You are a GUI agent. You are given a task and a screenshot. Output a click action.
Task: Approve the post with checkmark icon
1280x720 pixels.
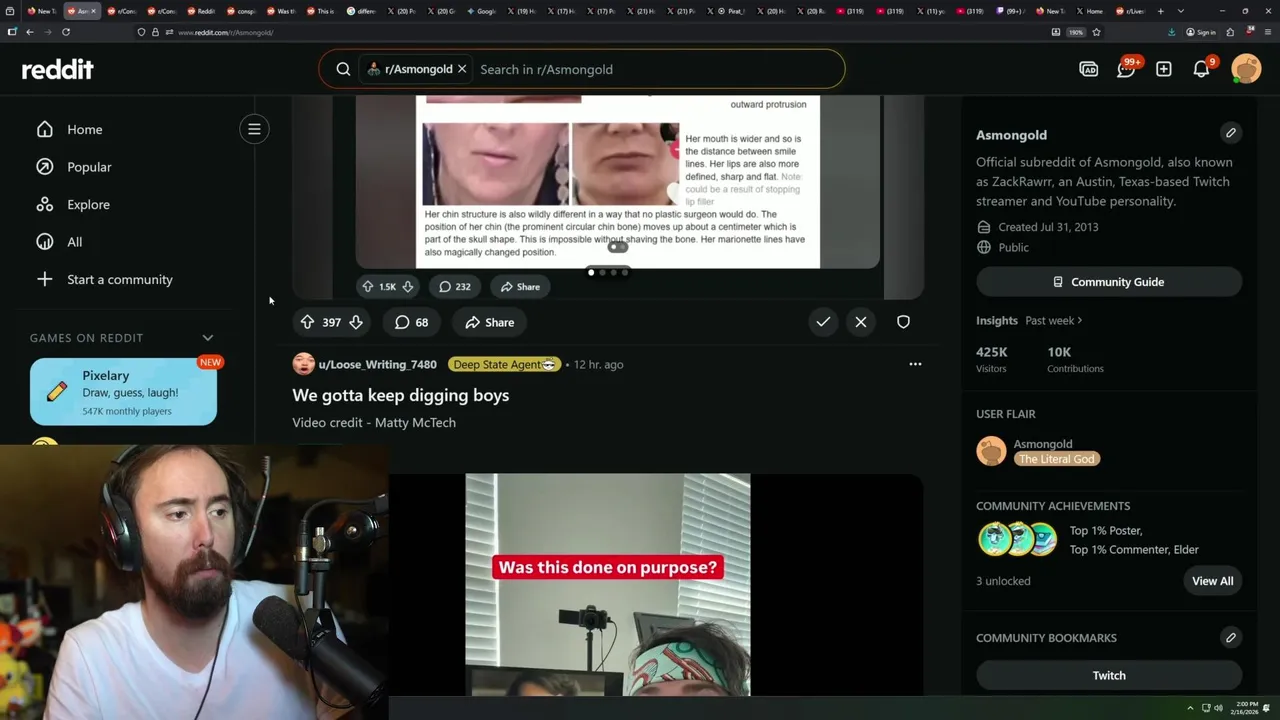(823, 322)
